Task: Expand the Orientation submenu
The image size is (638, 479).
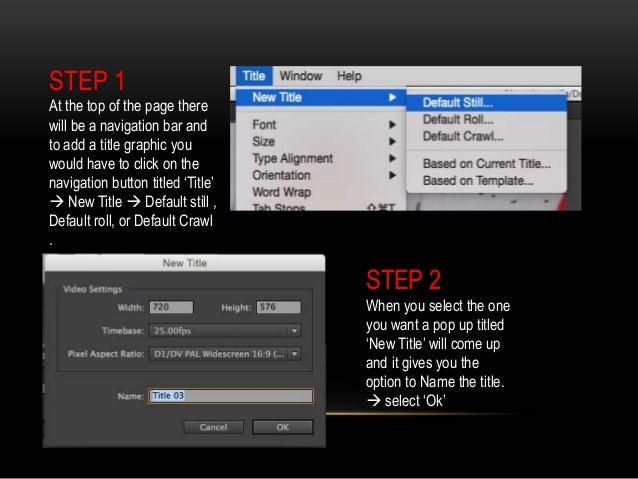Action: click(x=321, y=175)
